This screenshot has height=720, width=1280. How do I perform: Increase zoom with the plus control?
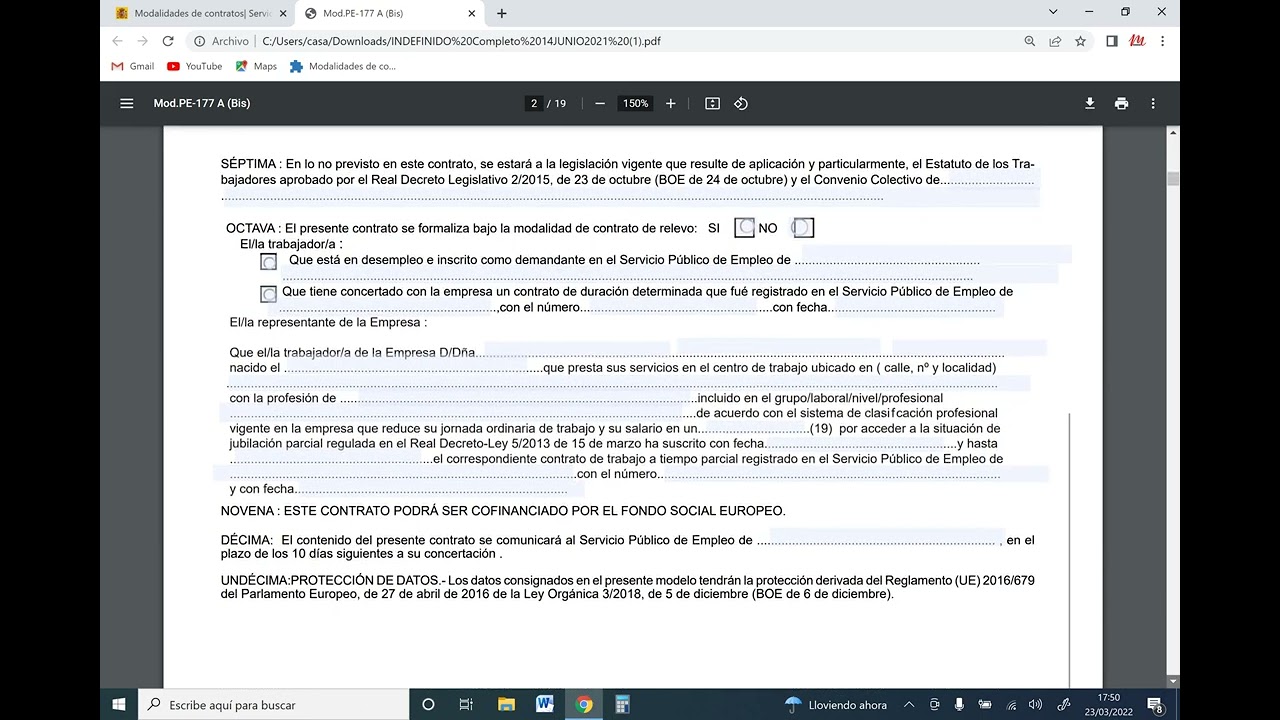click(x=670, y=103)
